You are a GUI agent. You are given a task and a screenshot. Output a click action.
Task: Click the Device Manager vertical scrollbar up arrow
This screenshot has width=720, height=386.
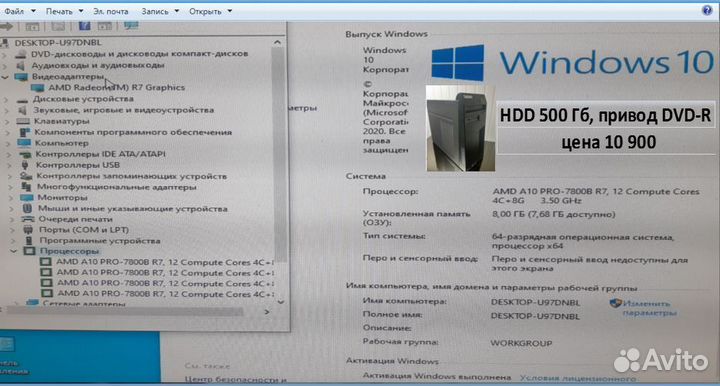click(x=277, y=42)
